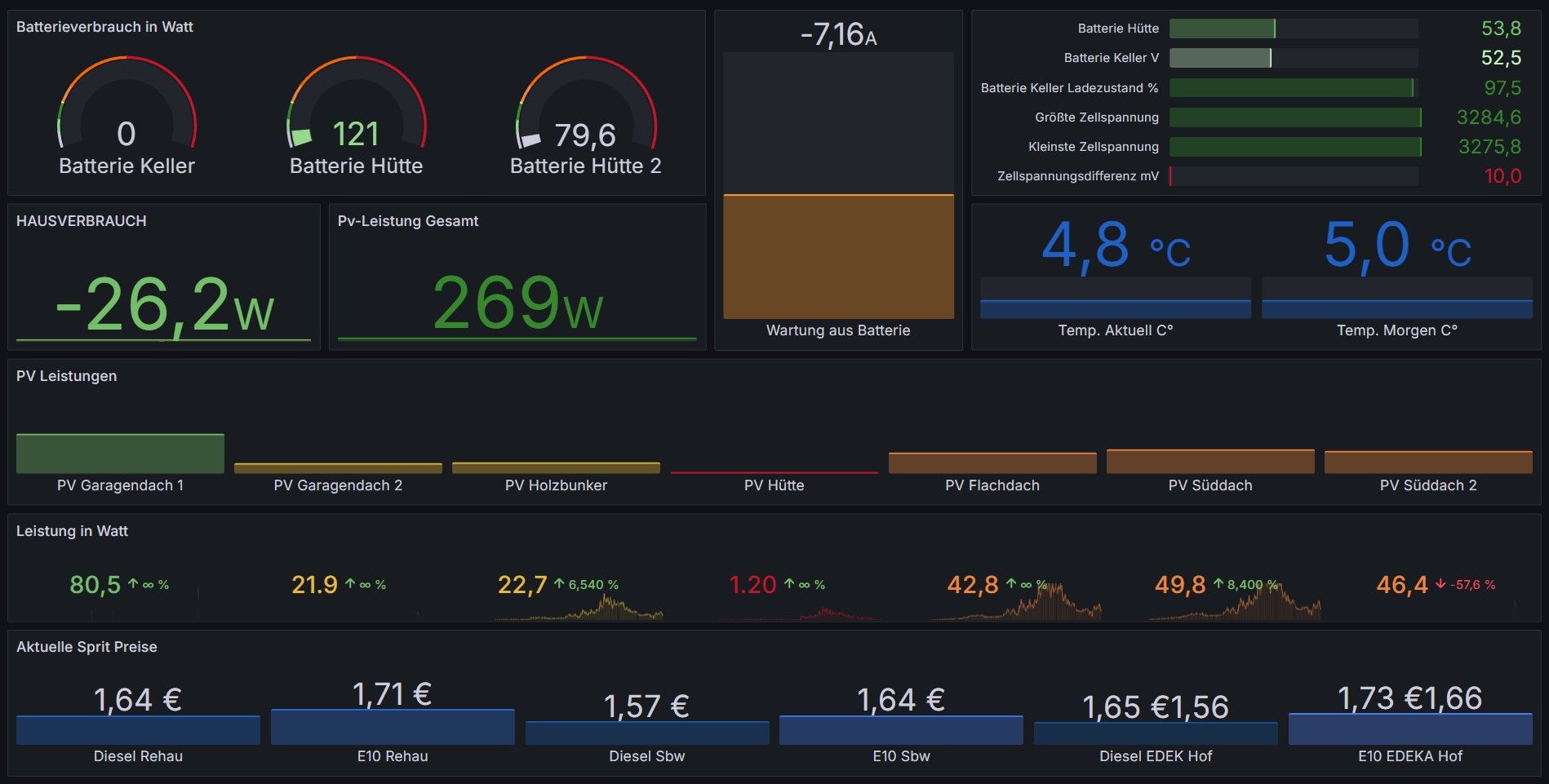The height and width of the screenshot is (784, 1549).
Task: Click the Batterie Hütte bar gauge
Action: coord(1294,29)
